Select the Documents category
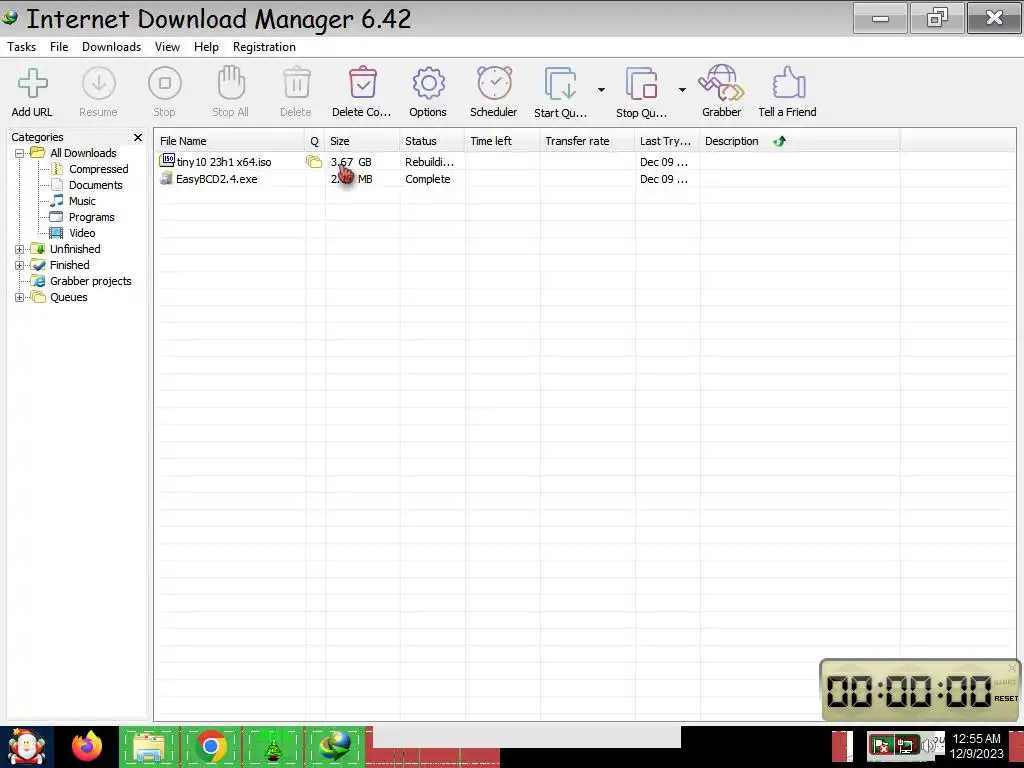The width and height of the screenshot is (1024, 768). (95, 185)
